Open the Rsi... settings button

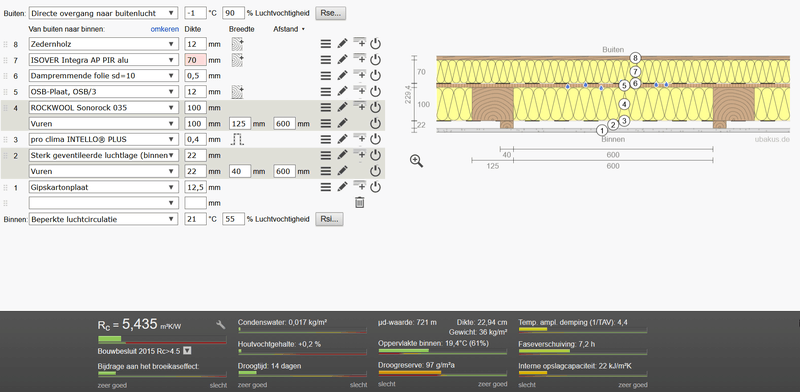(329, 219)
